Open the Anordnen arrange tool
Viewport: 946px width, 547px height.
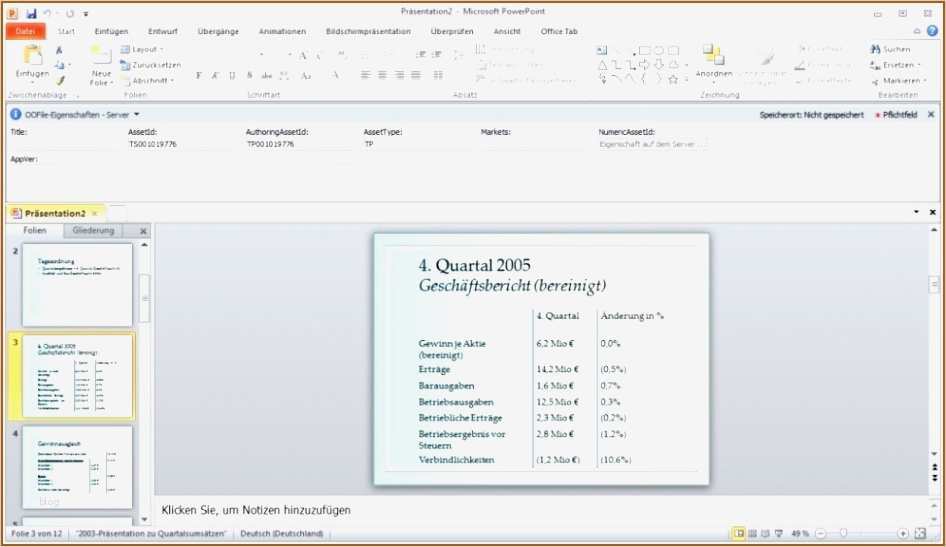(713, 58)
